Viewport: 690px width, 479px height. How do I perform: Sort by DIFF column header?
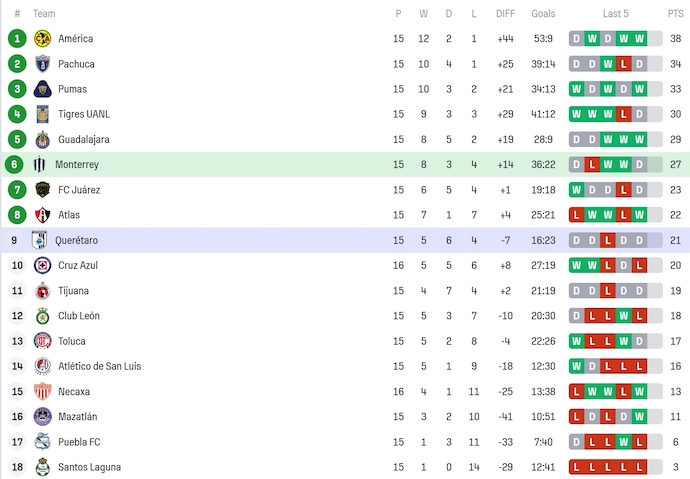click(505, 14)
